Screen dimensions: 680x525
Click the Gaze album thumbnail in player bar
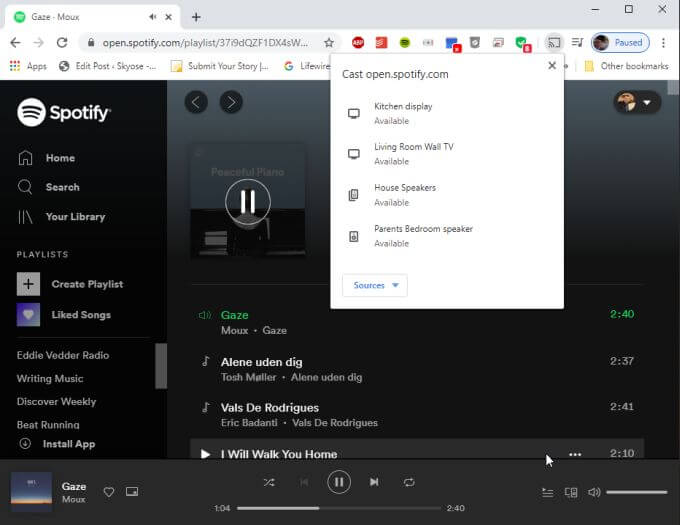pos(31,492)
